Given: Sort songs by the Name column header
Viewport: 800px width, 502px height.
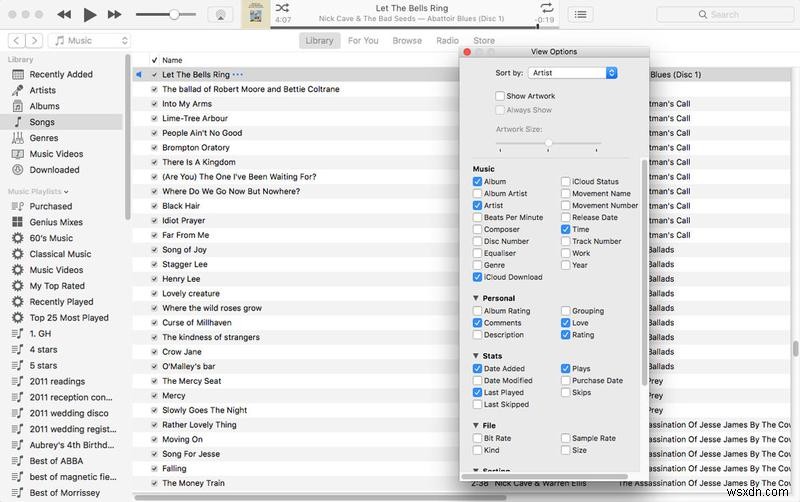Looking at the screenshot, I should tap(172, 60).
